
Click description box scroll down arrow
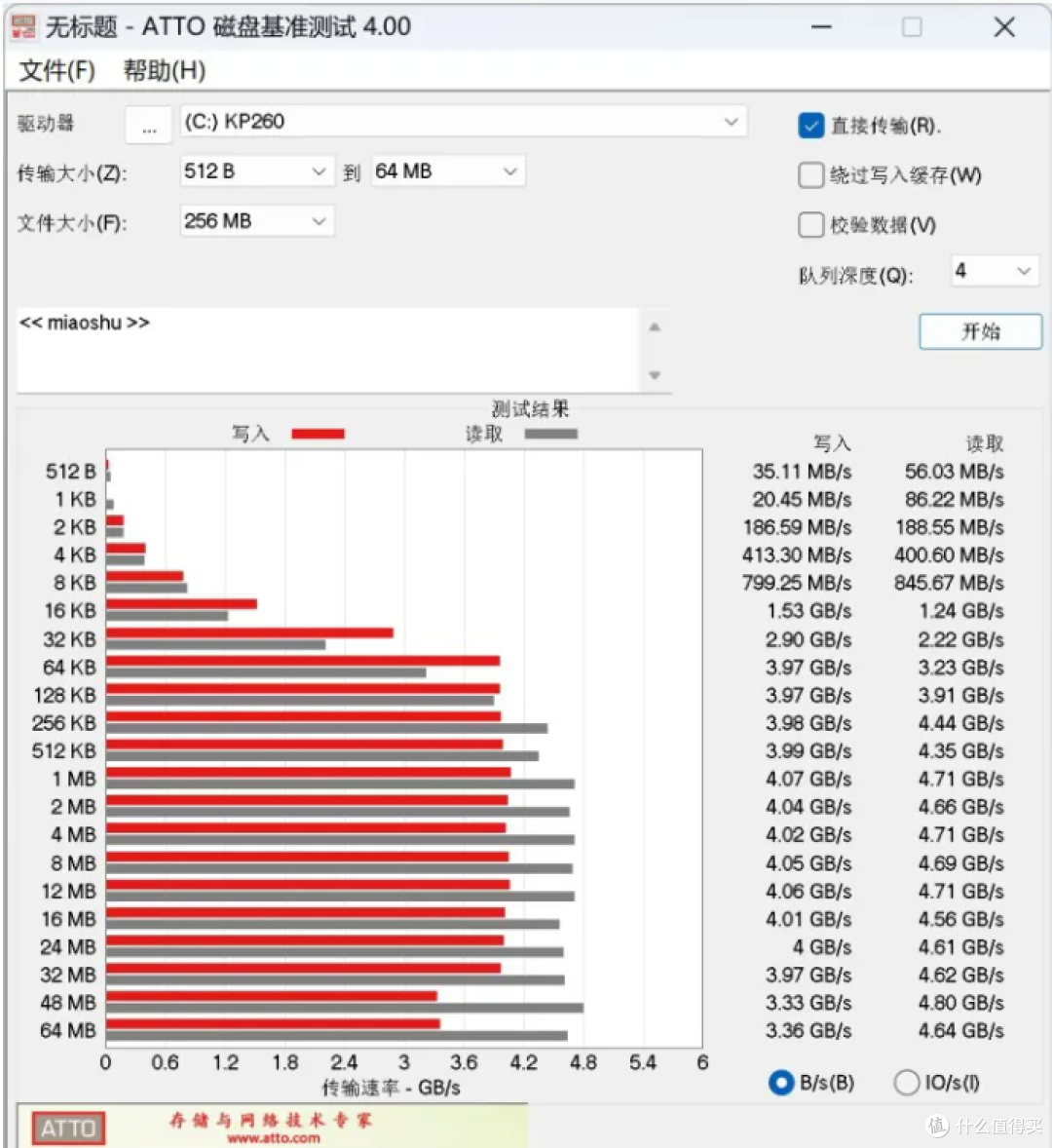coord(655,375)
